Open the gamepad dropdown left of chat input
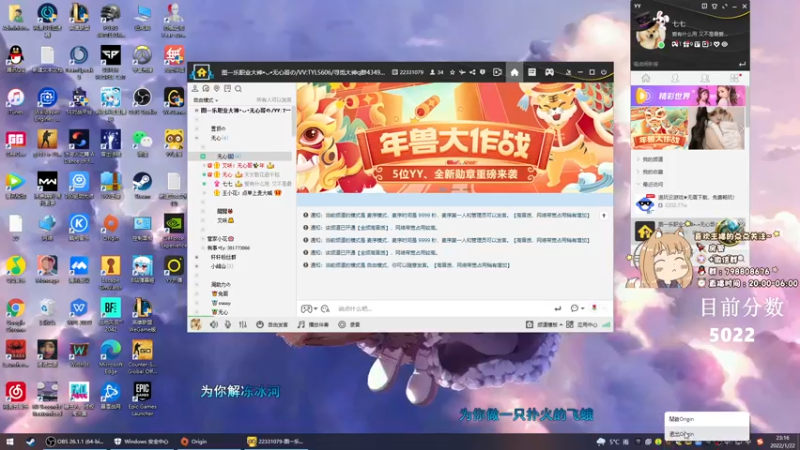 (x=309, y=309)
